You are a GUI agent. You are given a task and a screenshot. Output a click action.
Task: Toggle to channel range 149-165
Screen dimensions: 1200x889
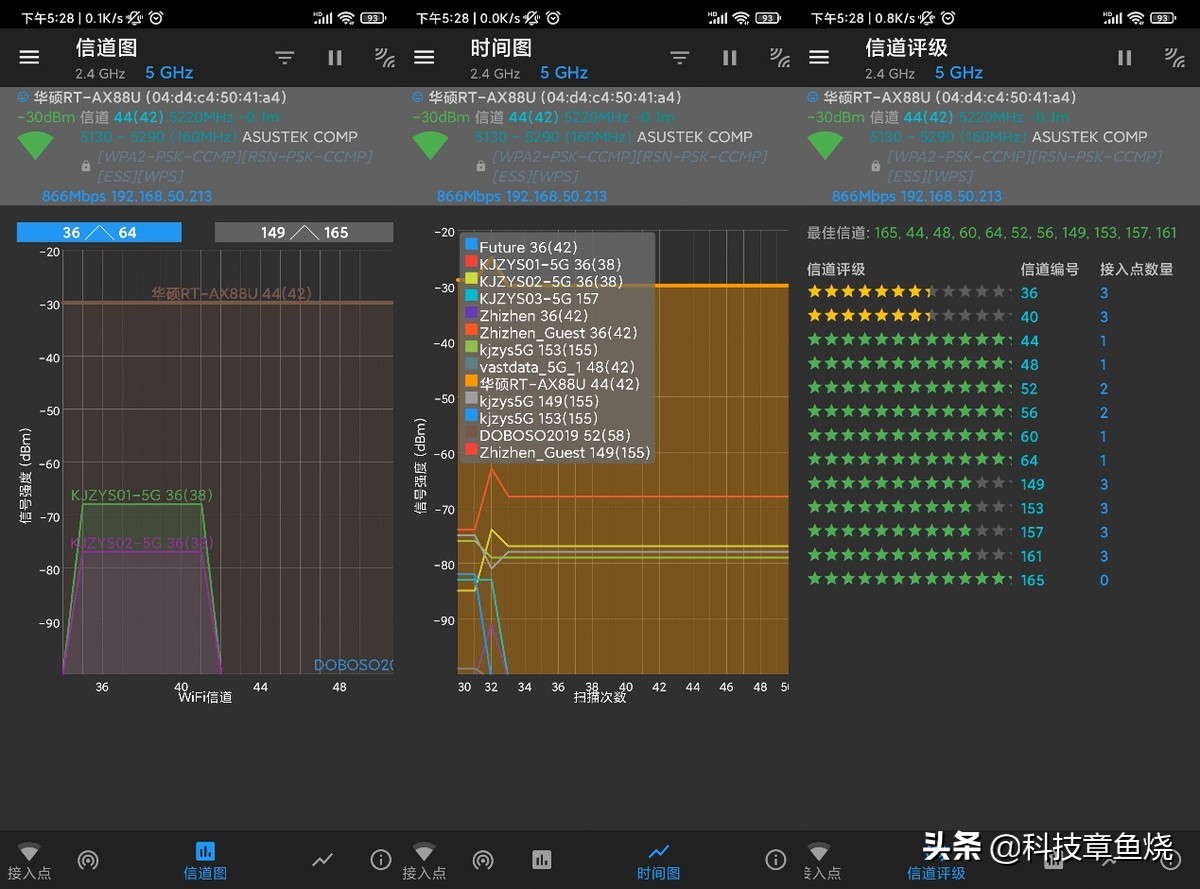click(303, 231)
